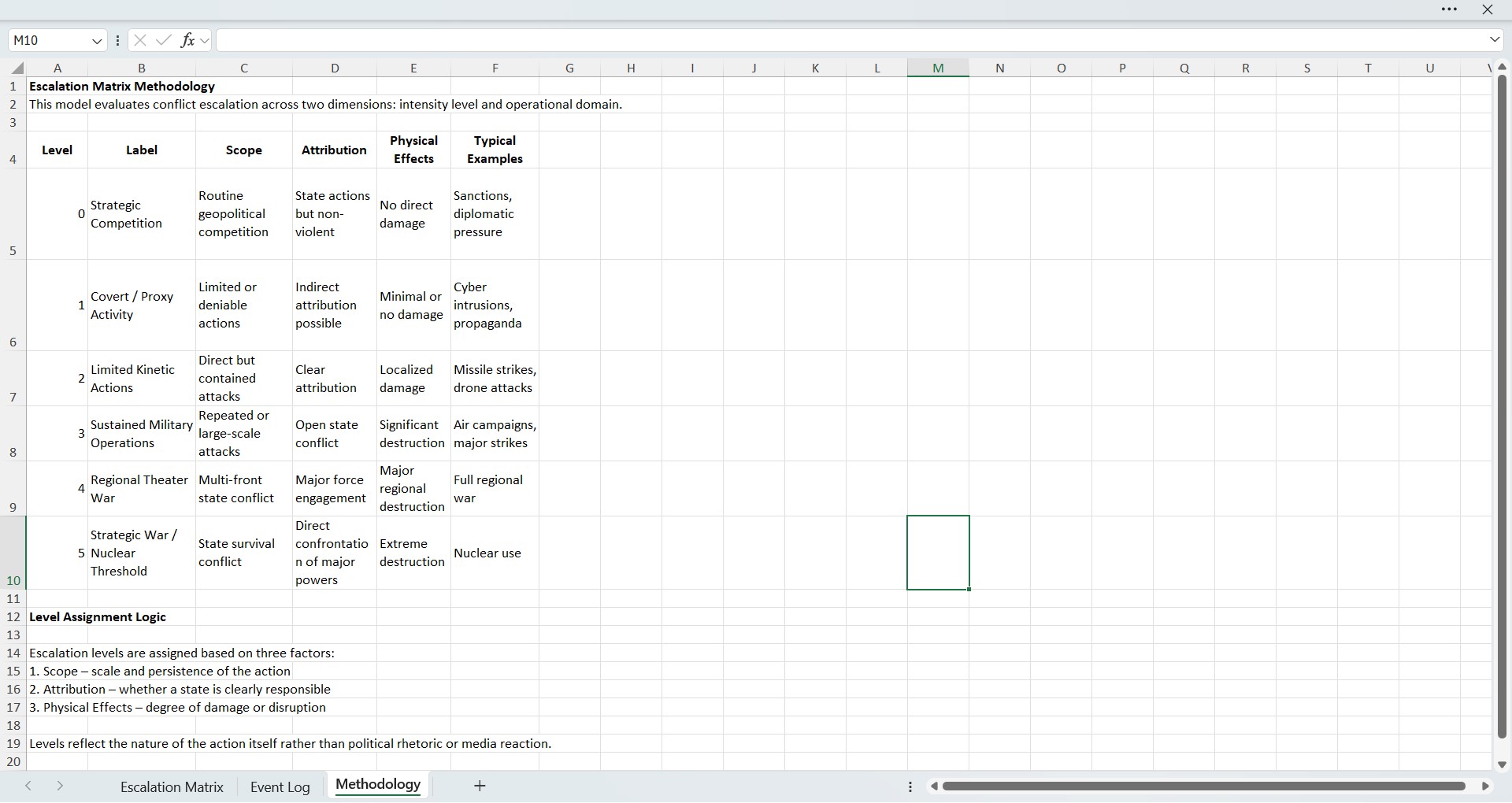1512x803 pixels.
Task: Switch to the Event Log sheet
Action: click(280, 786)
